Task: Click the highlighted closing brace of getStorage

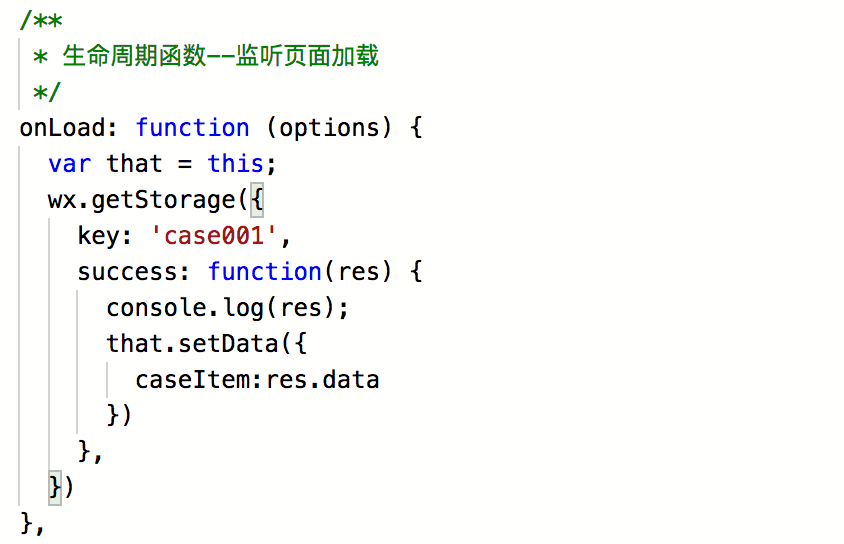Action: pyautogui.click(x=55, y=487)
